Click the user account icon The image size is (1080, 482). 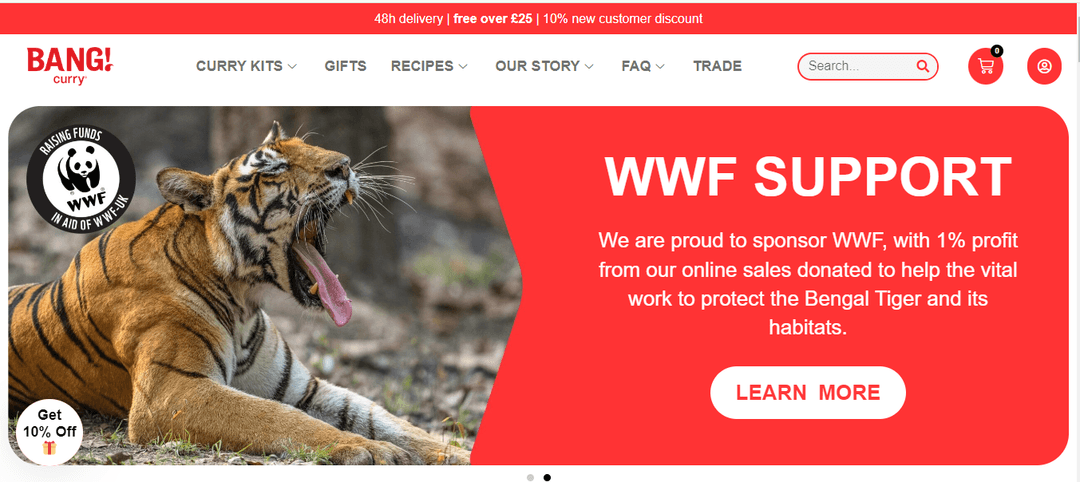pyautogui.click(x=1044, y=67)
